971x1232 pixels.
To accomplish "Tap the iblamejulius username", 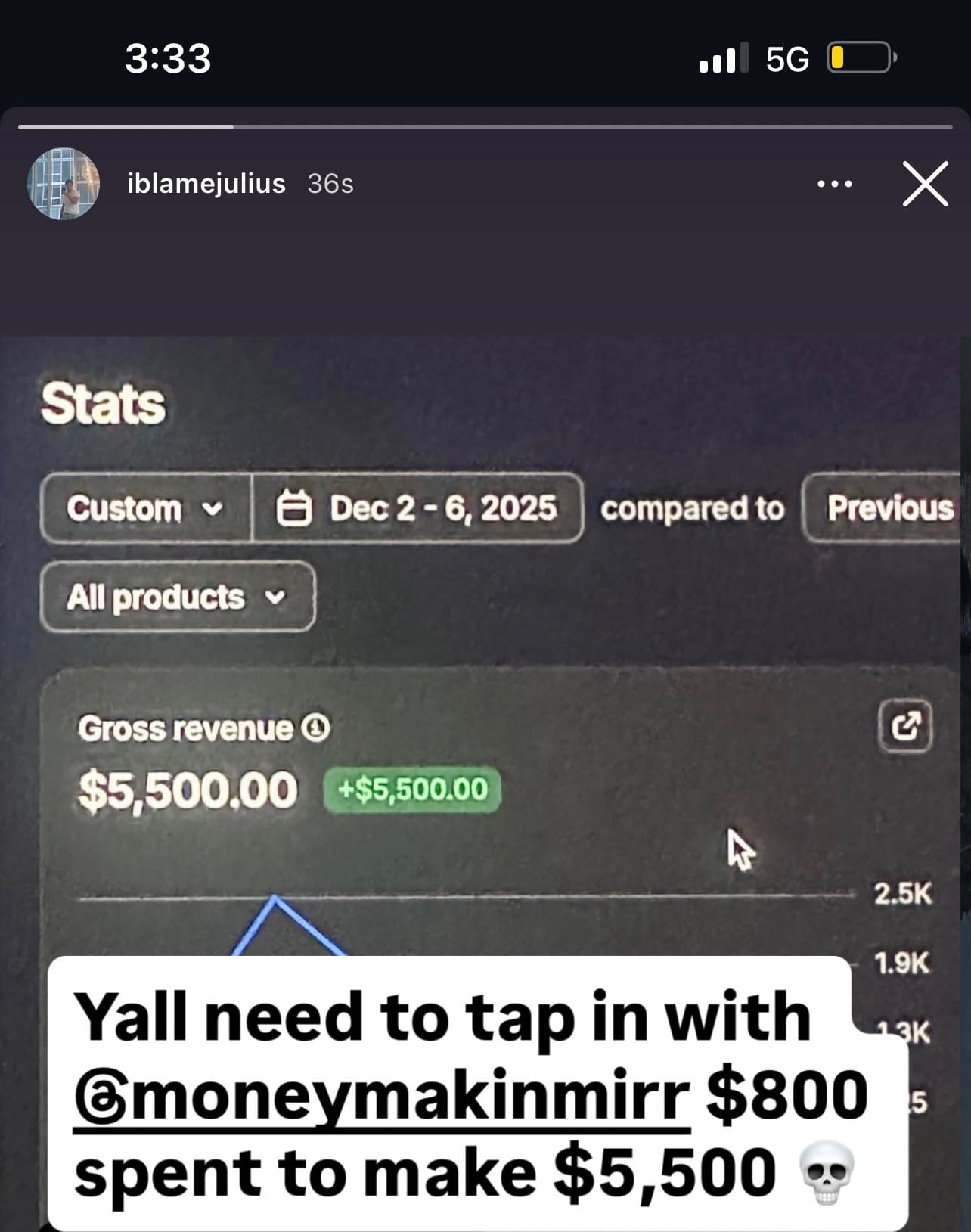I will click(206, 184).
